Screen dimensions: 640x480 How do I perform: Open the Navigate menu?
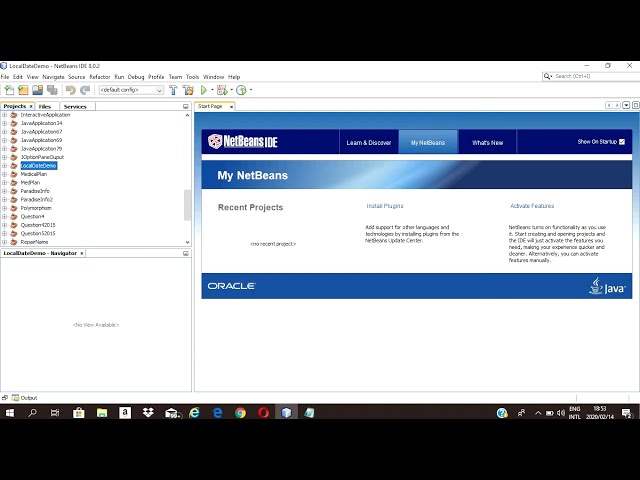click(x=53, y=77)
